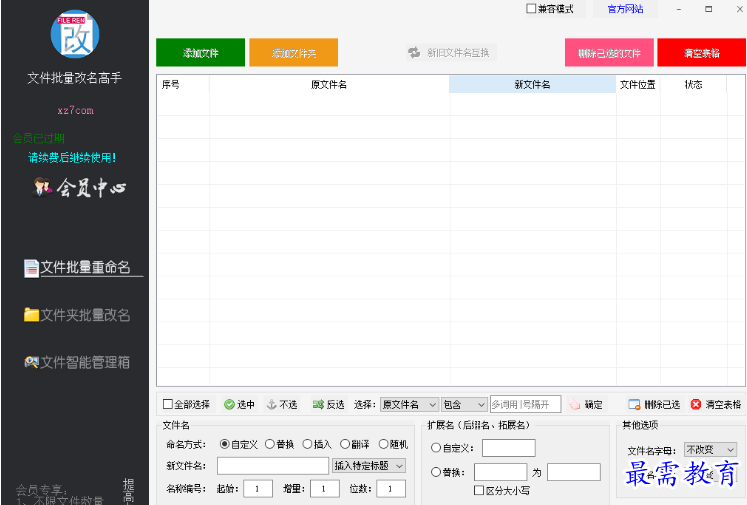Open the 原文件名 selection dropdown
Viewport: 747px width, 505px height.
coord(409,404)
